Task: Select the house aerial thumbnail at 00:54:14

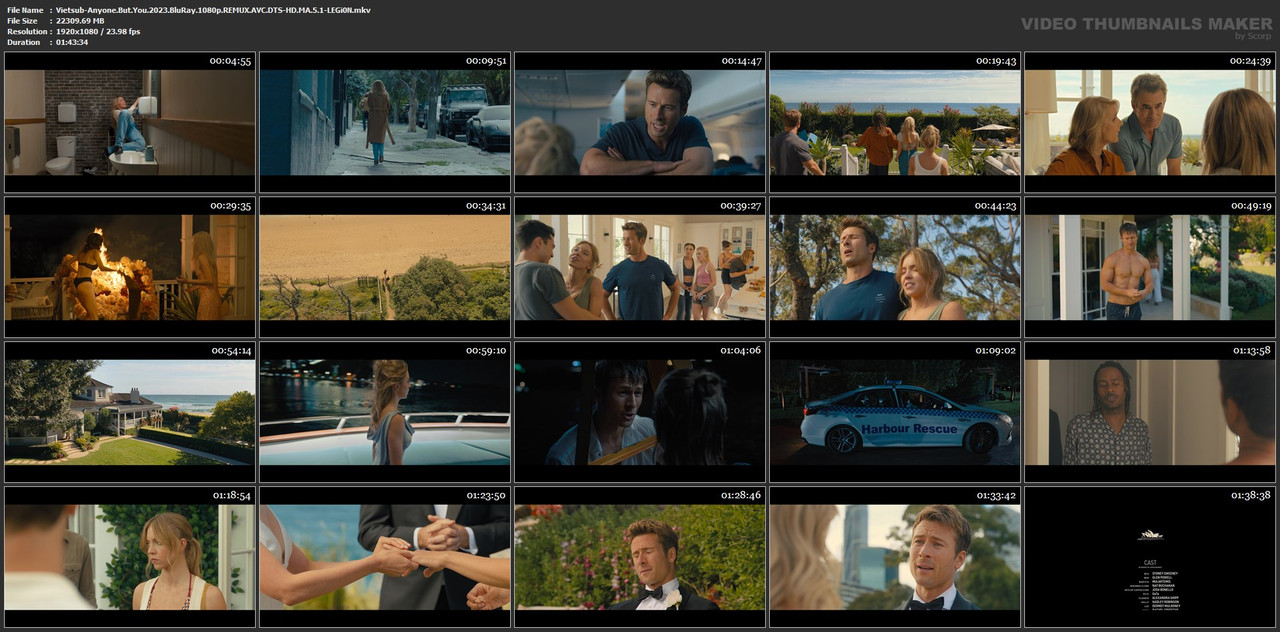Action: 130,412
